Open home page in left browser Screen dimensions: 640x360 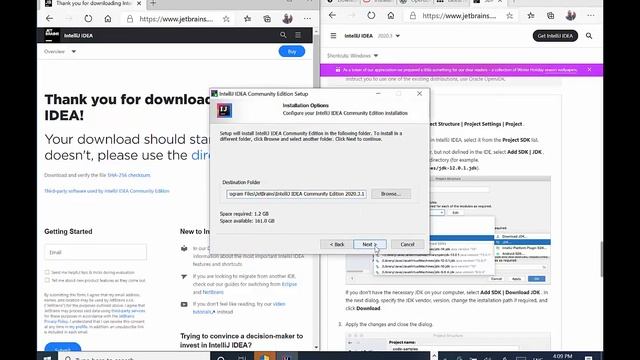point(108,18)
